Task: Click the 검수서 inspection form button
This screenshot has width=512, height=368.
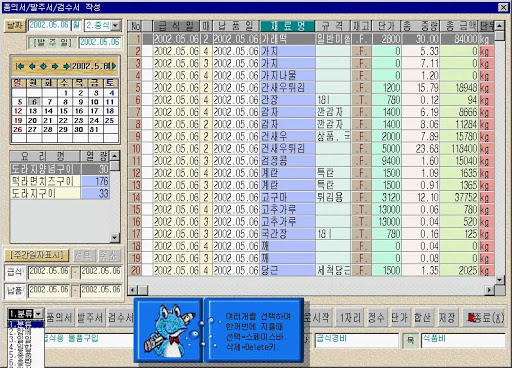Action: point(120,318)
